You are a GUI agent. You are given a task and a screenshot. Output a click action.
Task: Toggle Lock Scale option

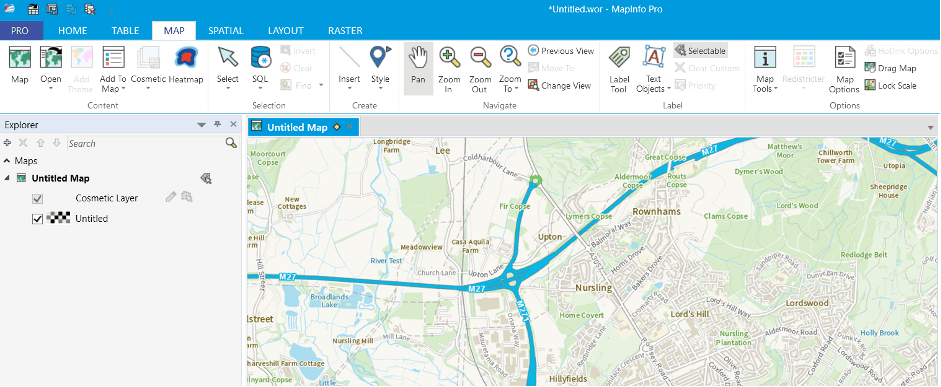(x=891, y=86)
